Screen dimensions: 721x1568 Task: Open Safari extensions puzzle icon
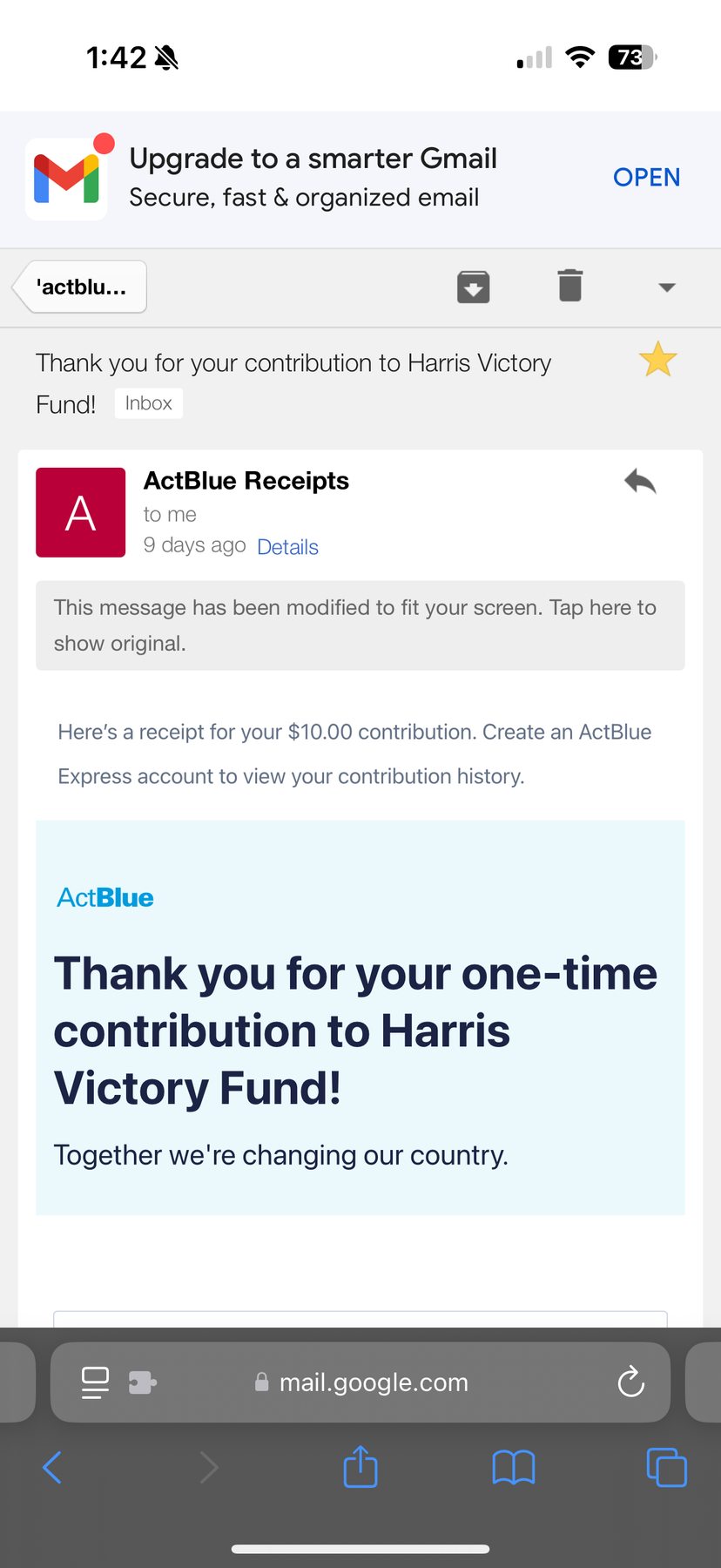143,1382
